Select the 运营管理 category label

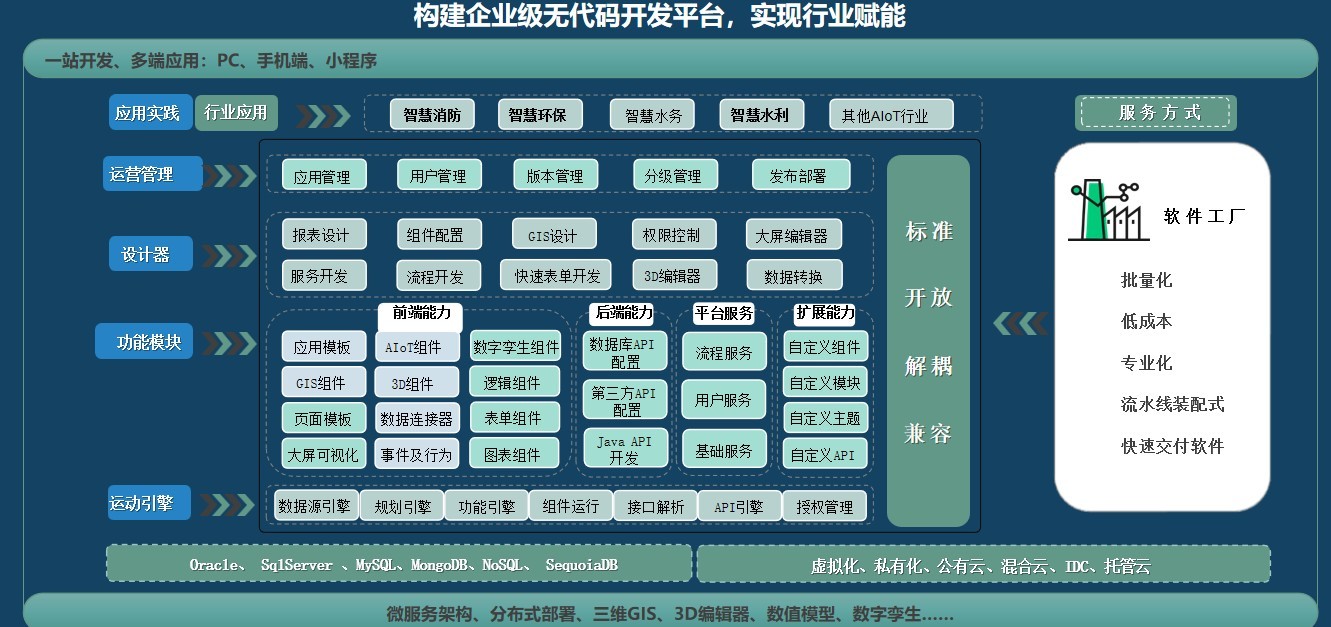(153, 174)
